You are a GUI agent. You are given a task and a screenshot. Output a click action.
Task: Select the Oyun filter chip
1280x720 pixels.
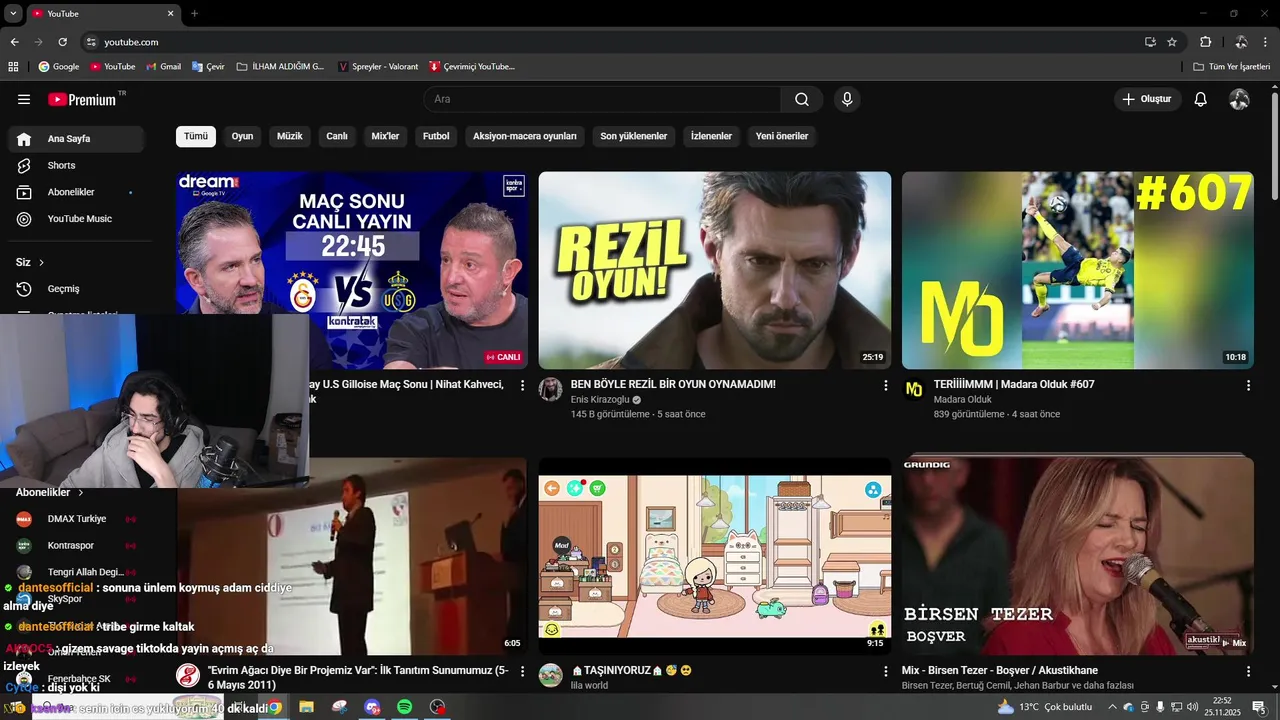(x=242, y=136)
